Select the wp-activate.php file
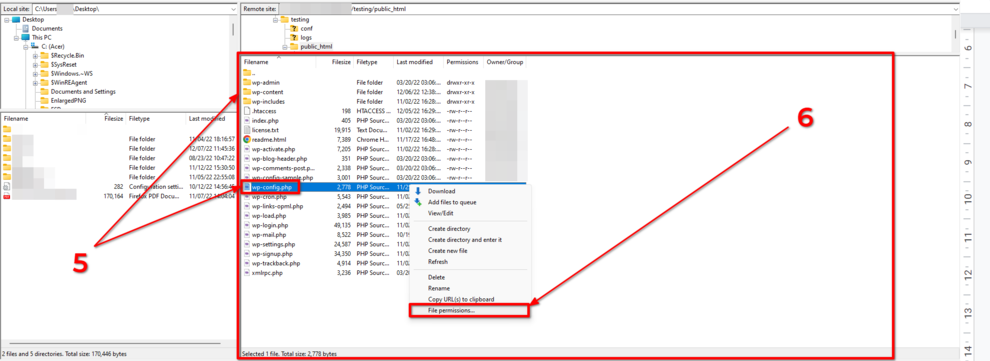 pyautogui.click(x=273, y=149)
